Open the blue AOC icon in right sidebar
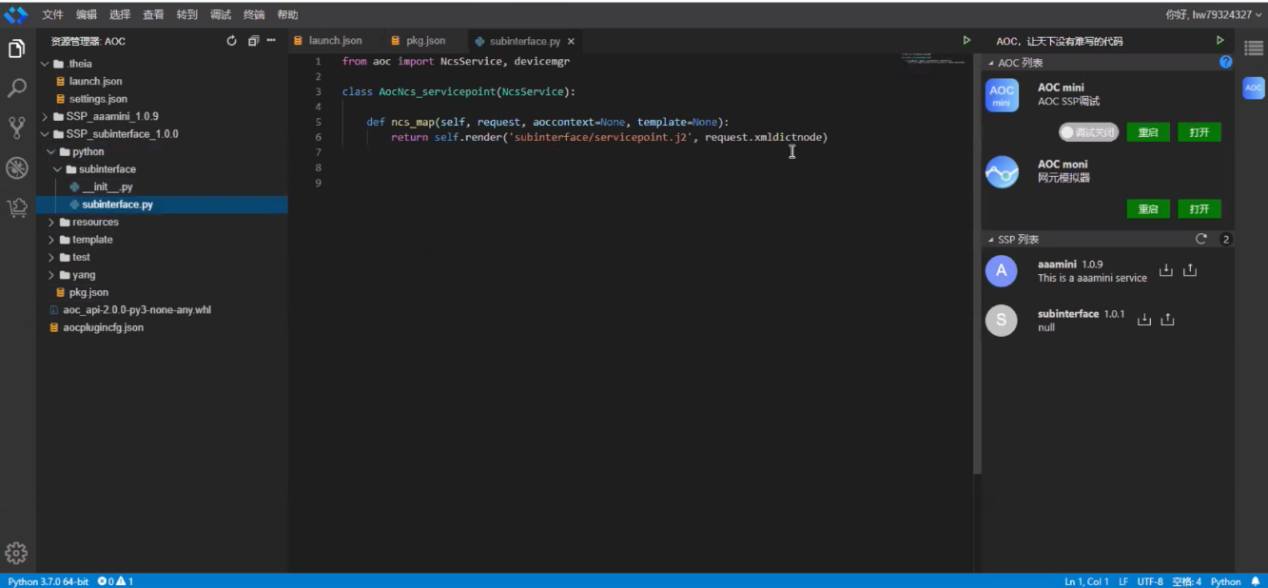This screenshot has height=588, width=1268. 1253,88
